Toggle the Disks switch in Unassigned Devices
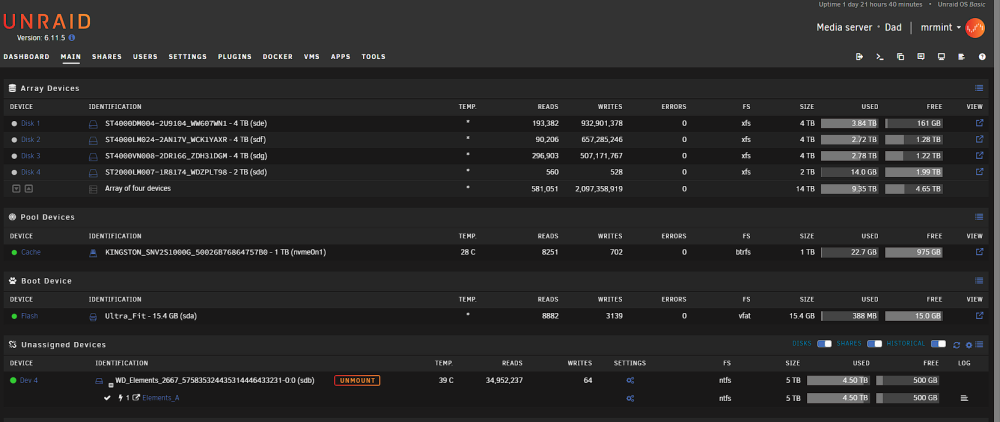The width and height of the screenshot is (1000, 422). point(825,344)
